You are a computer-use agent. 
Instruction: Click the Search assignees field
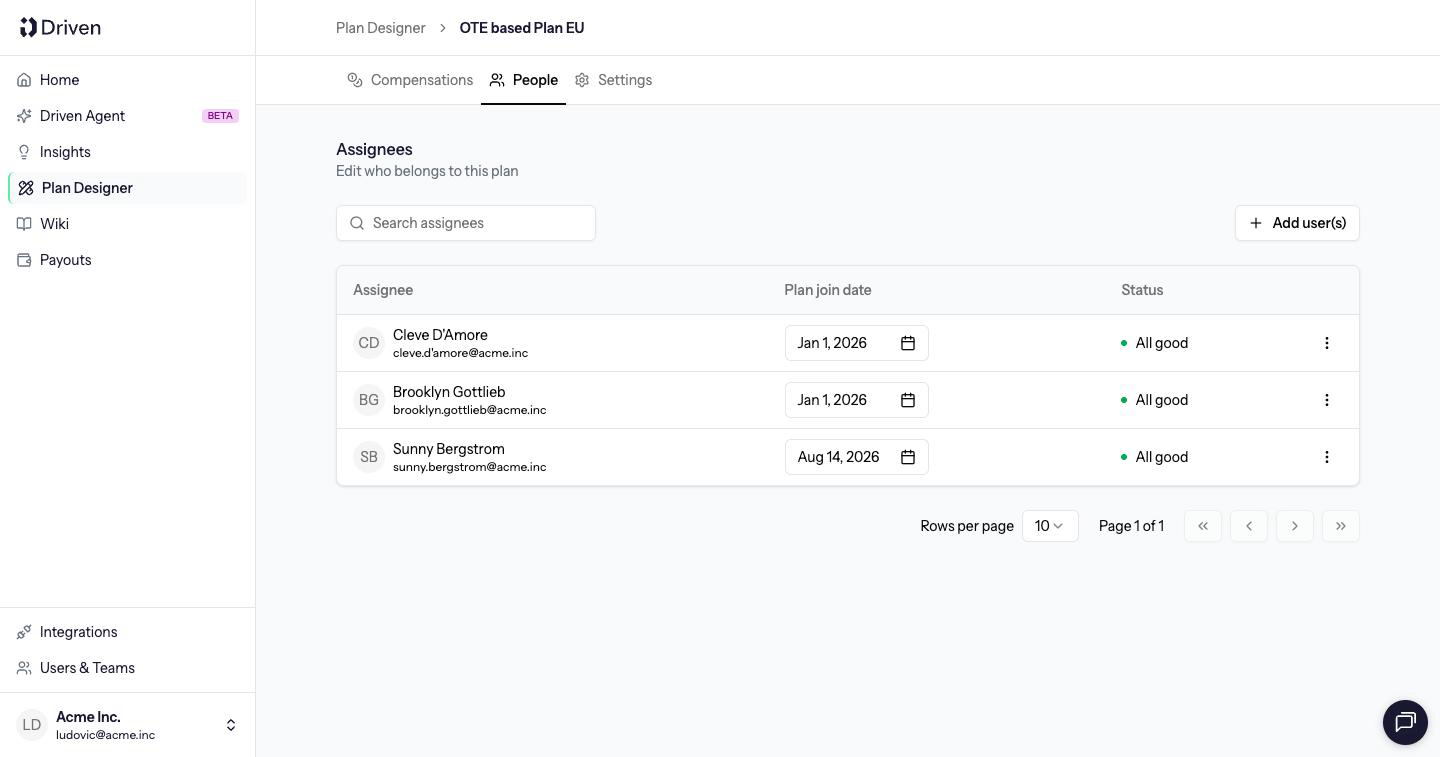coord(466,223)
